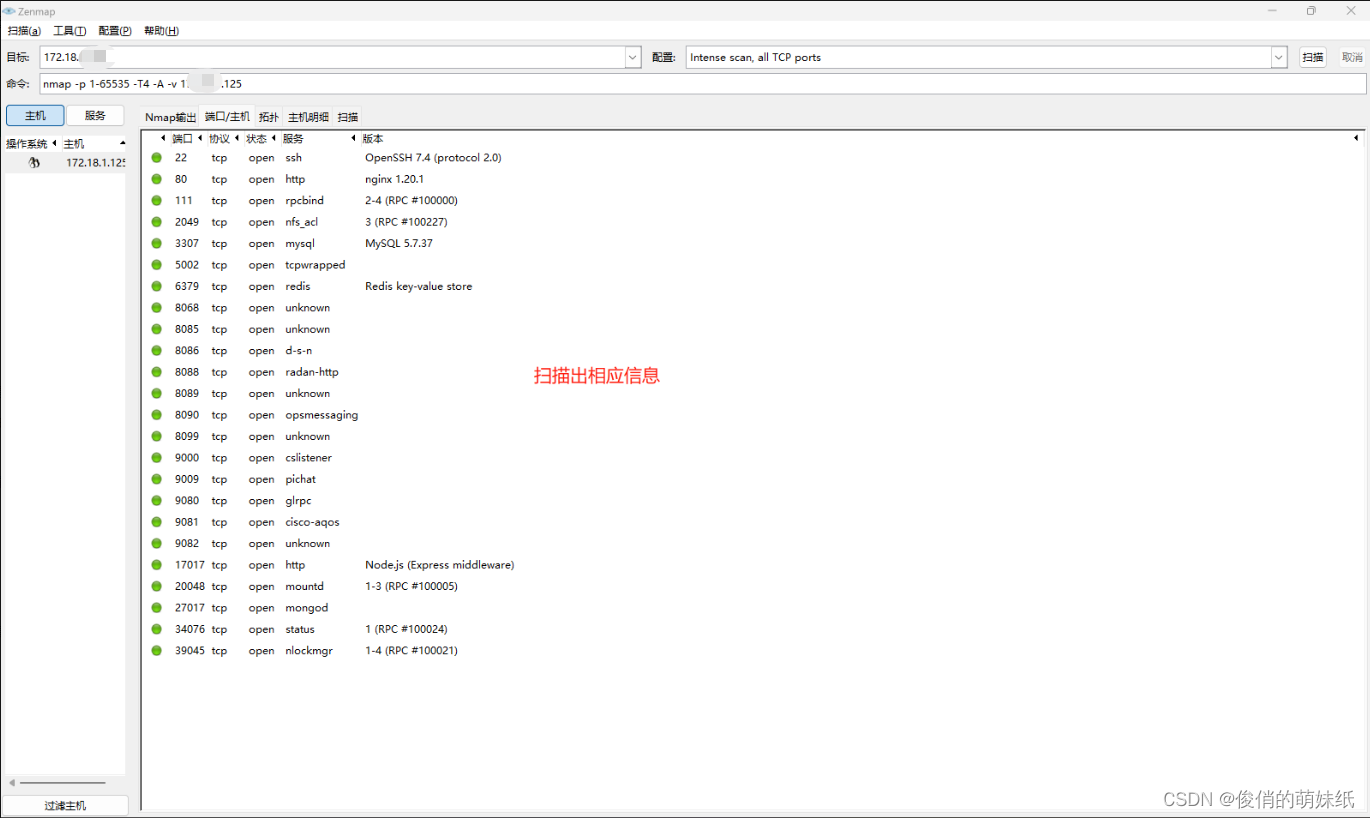Click the 'Node.js (Express middleware)' cell
The width and height of the screenshot is (1370, 818).
(x=439, y=565)
